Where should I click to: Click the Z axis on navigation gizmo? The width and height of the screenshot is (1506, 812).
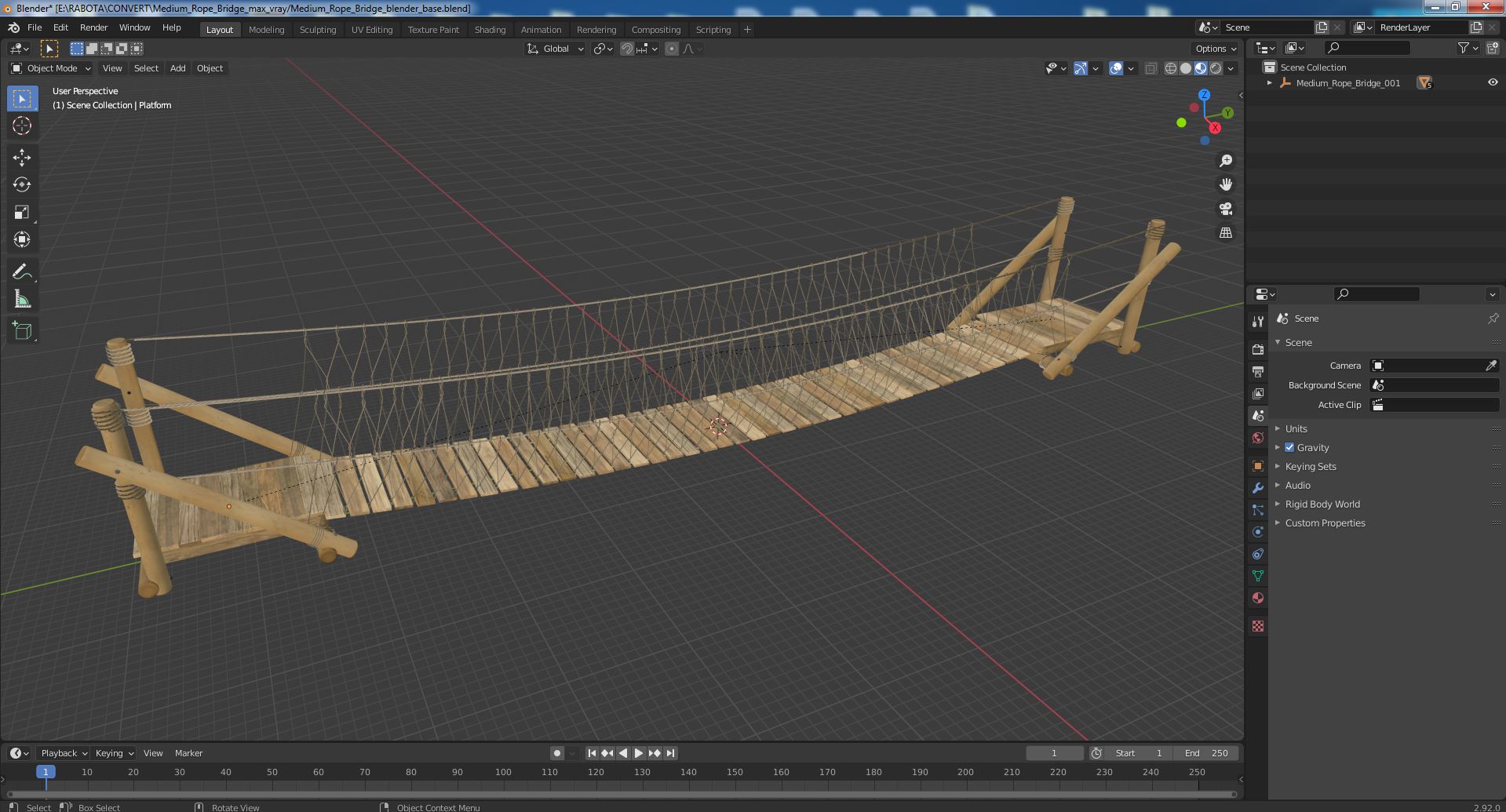click(x=1204, y=95)
